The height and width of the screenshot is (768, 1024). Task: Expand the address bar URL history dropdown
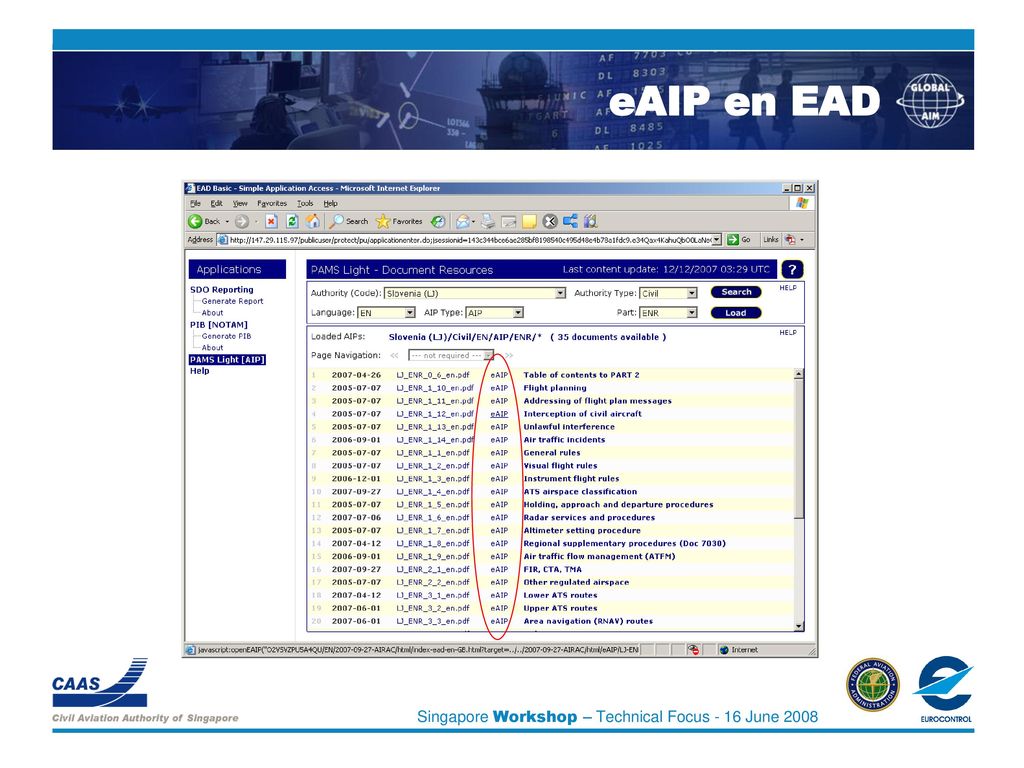716,240
